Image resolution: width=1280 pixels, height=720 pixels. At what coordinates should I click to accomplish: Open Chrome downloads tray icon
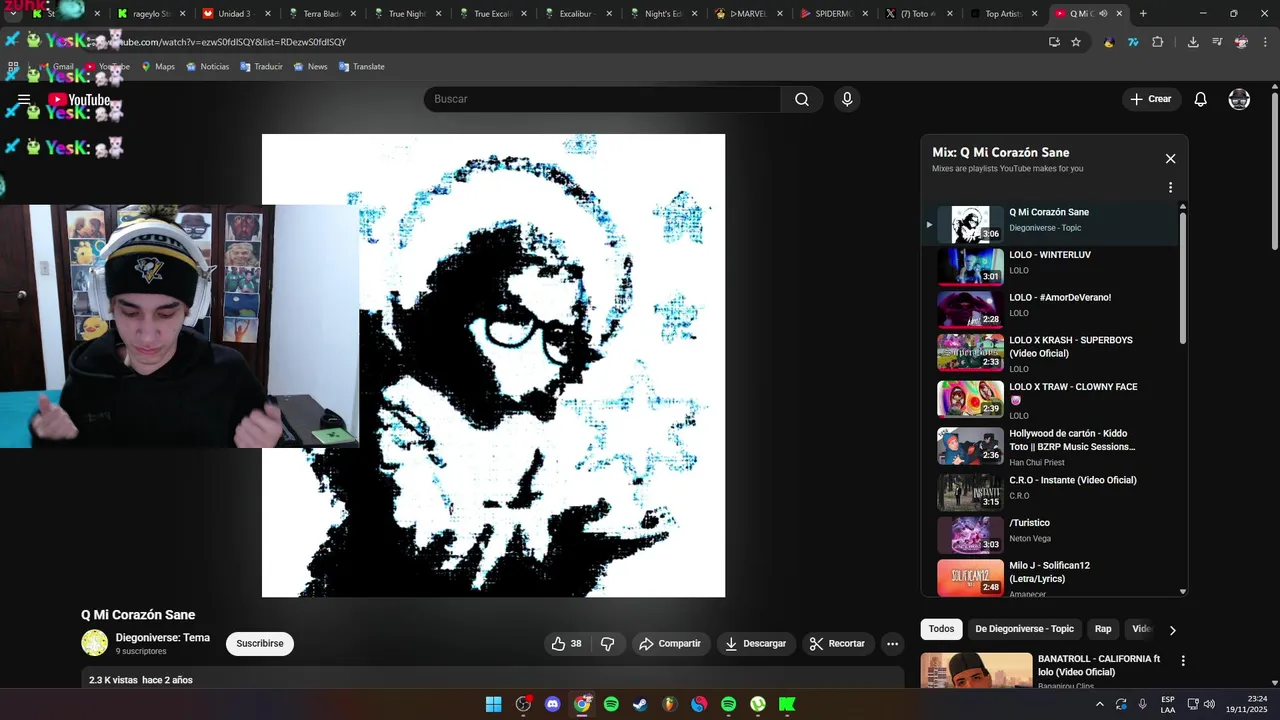1193,42
